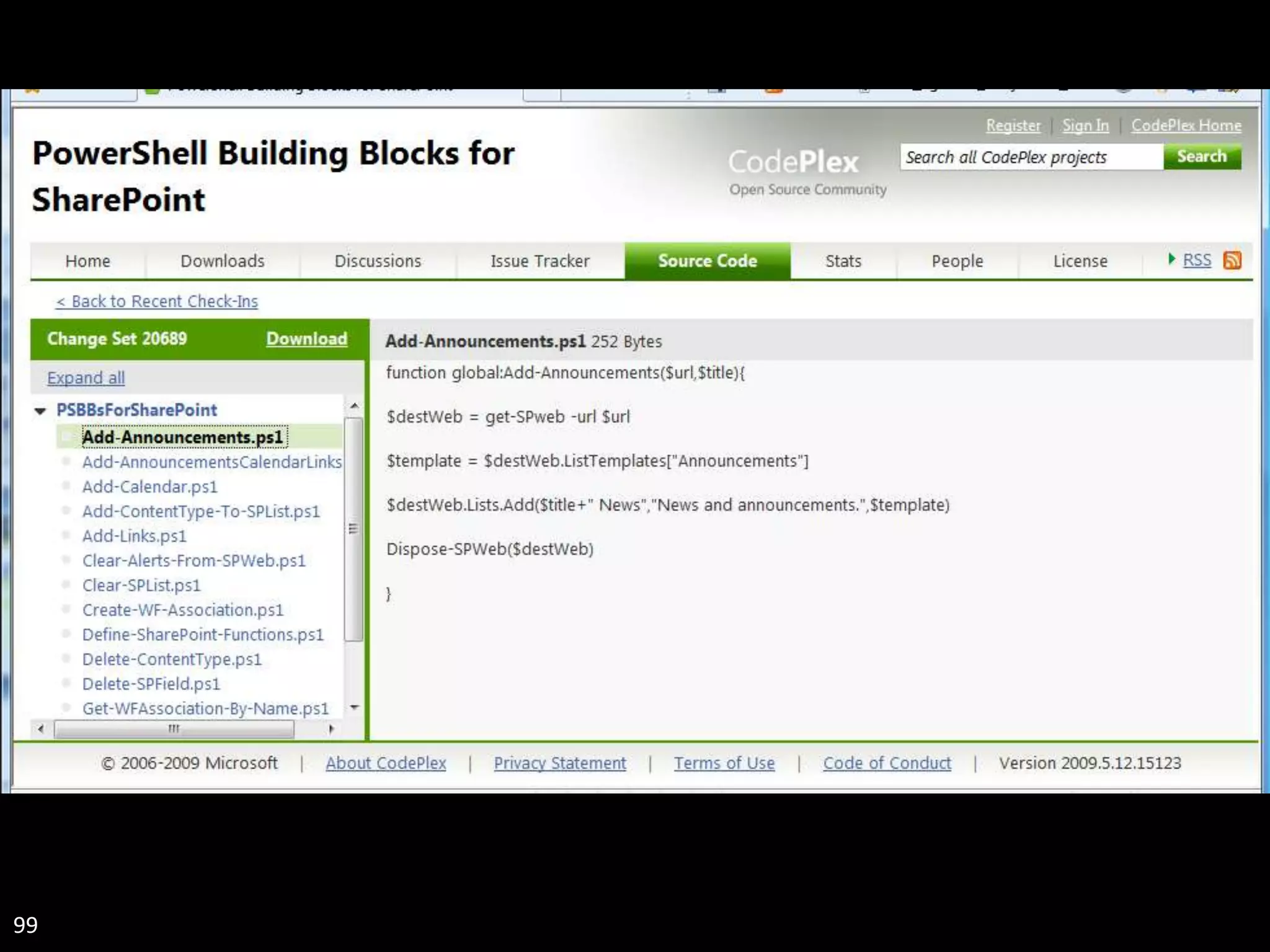
Task: Open the Privacy Statement link
Action: (x=560, y=763)
